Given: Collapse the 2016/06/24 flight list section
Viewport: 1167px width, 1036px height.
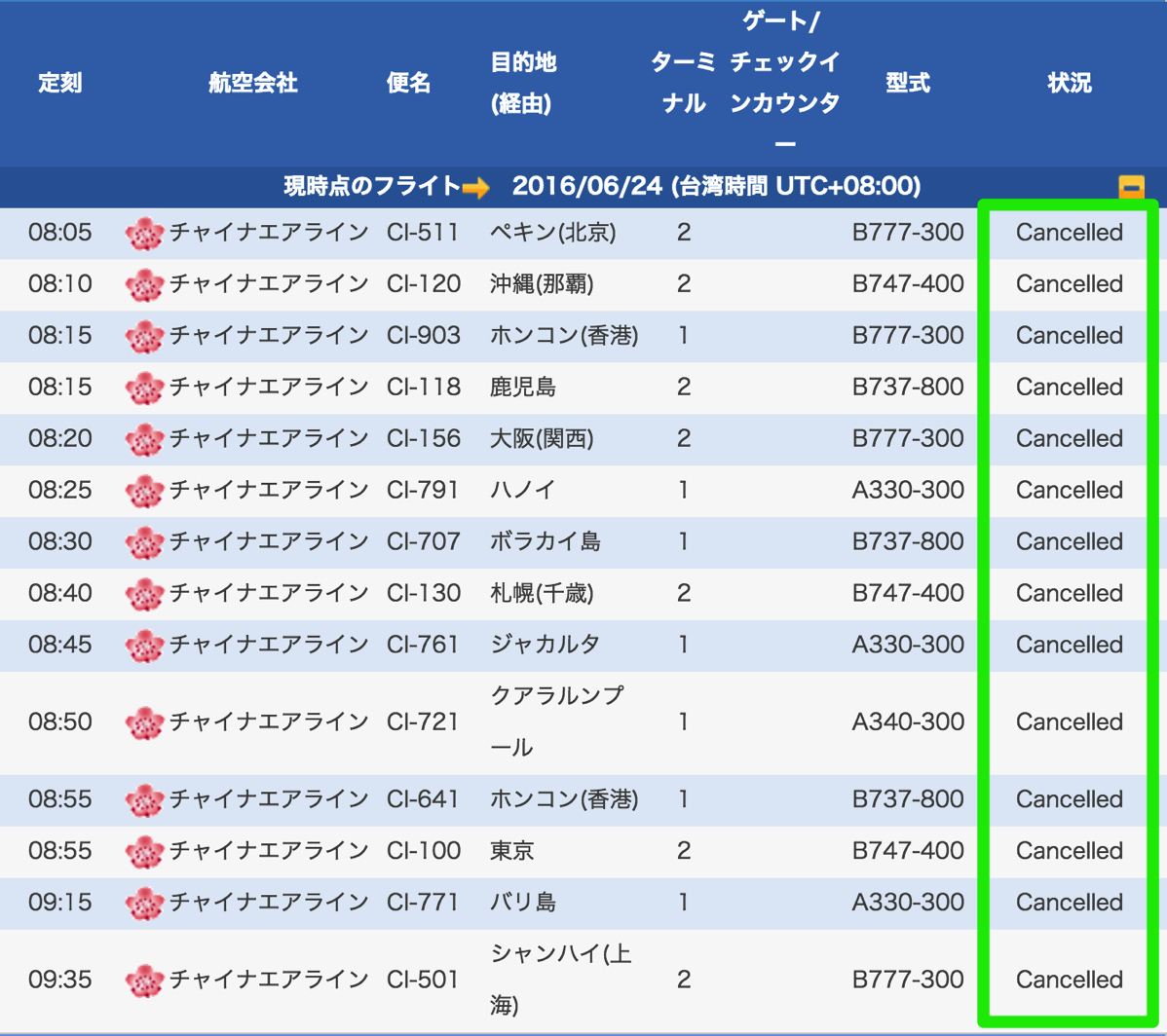Looking at the screenshot, I should click(x=1131, y=187).
